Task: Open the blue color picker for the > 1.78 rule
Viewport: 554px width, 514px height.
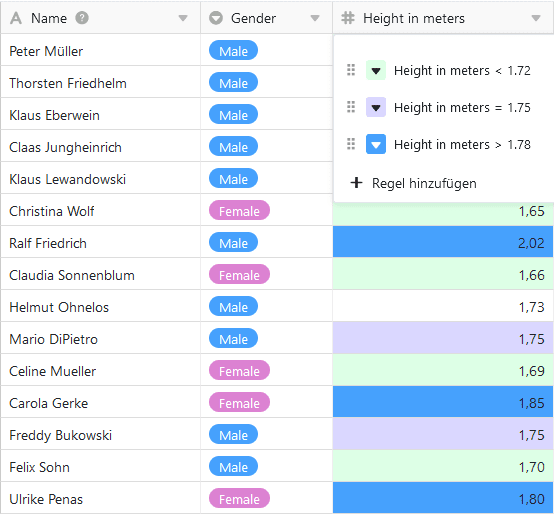Action: point(376,144)
